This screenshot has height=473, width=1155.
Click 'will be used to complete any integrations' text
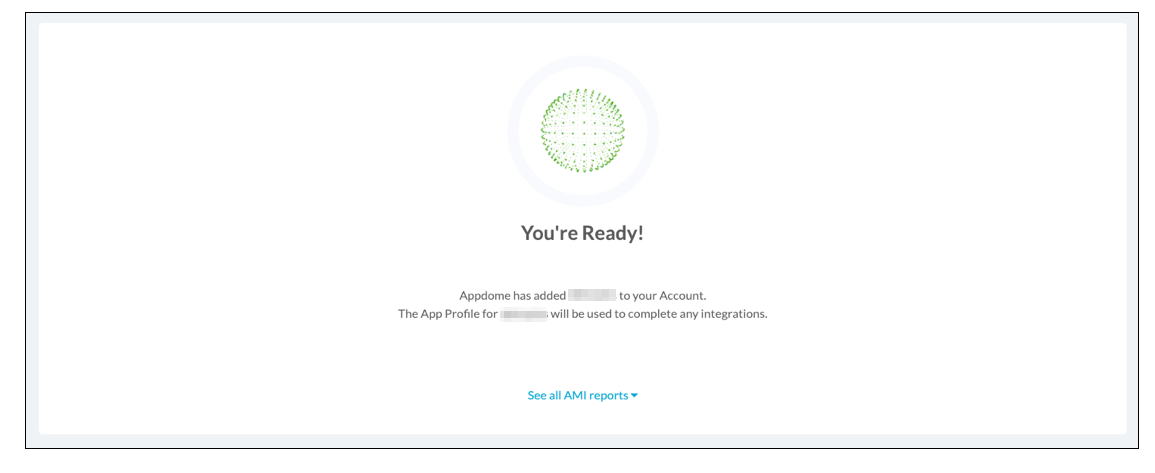[x=658, y=314]
